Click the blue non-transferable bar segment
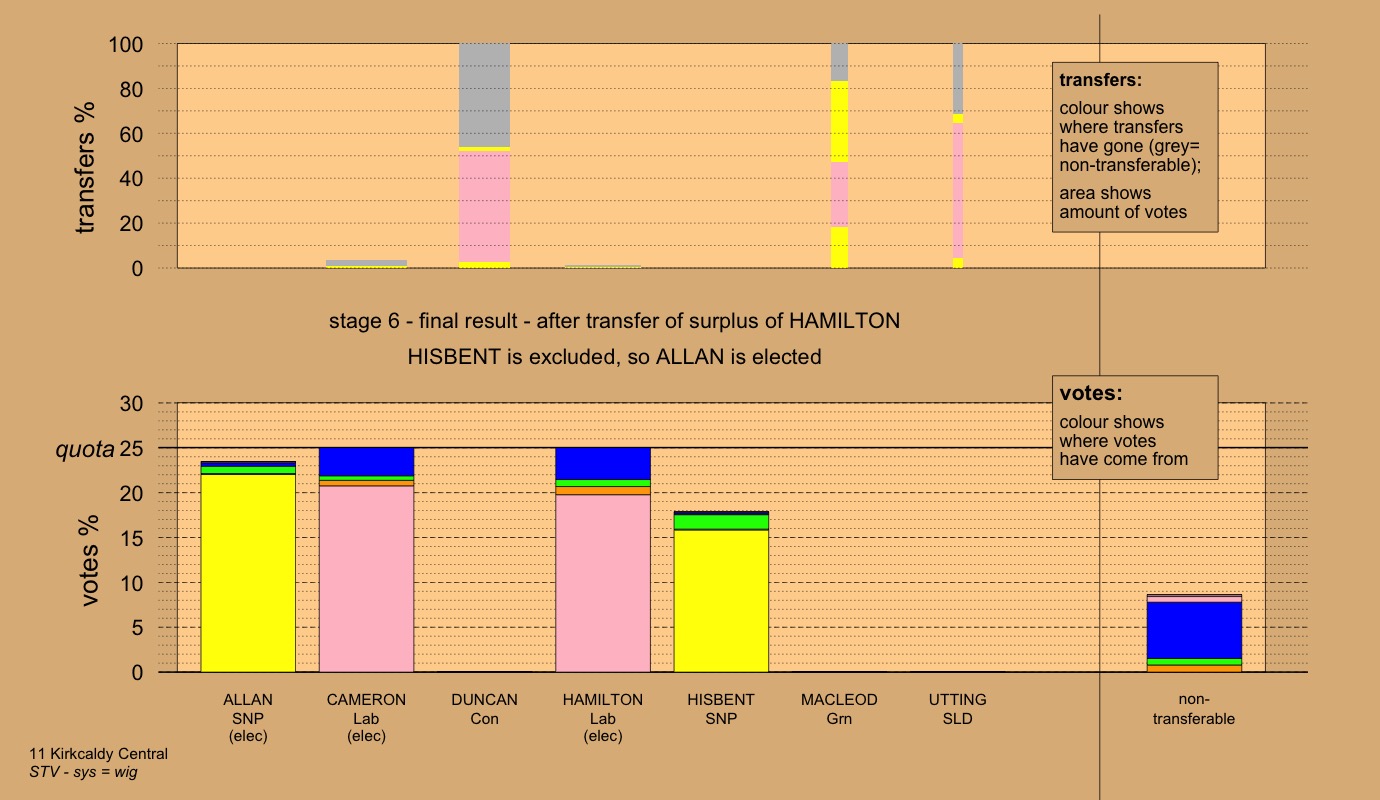Screen dimensions: 1380x800 coord(1193,630)
